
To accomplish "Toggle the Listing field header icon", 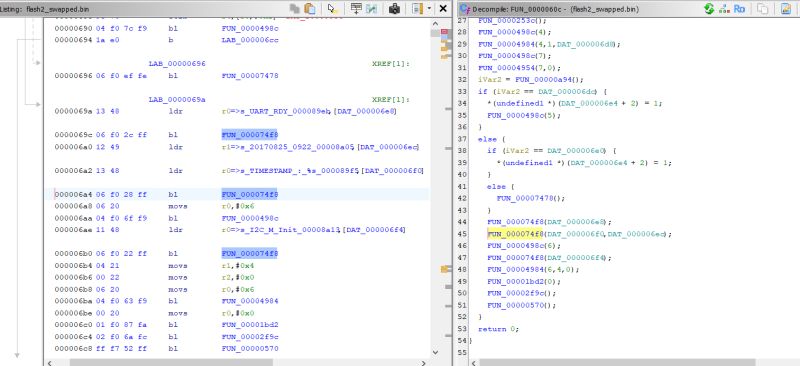I will point(418,9).
